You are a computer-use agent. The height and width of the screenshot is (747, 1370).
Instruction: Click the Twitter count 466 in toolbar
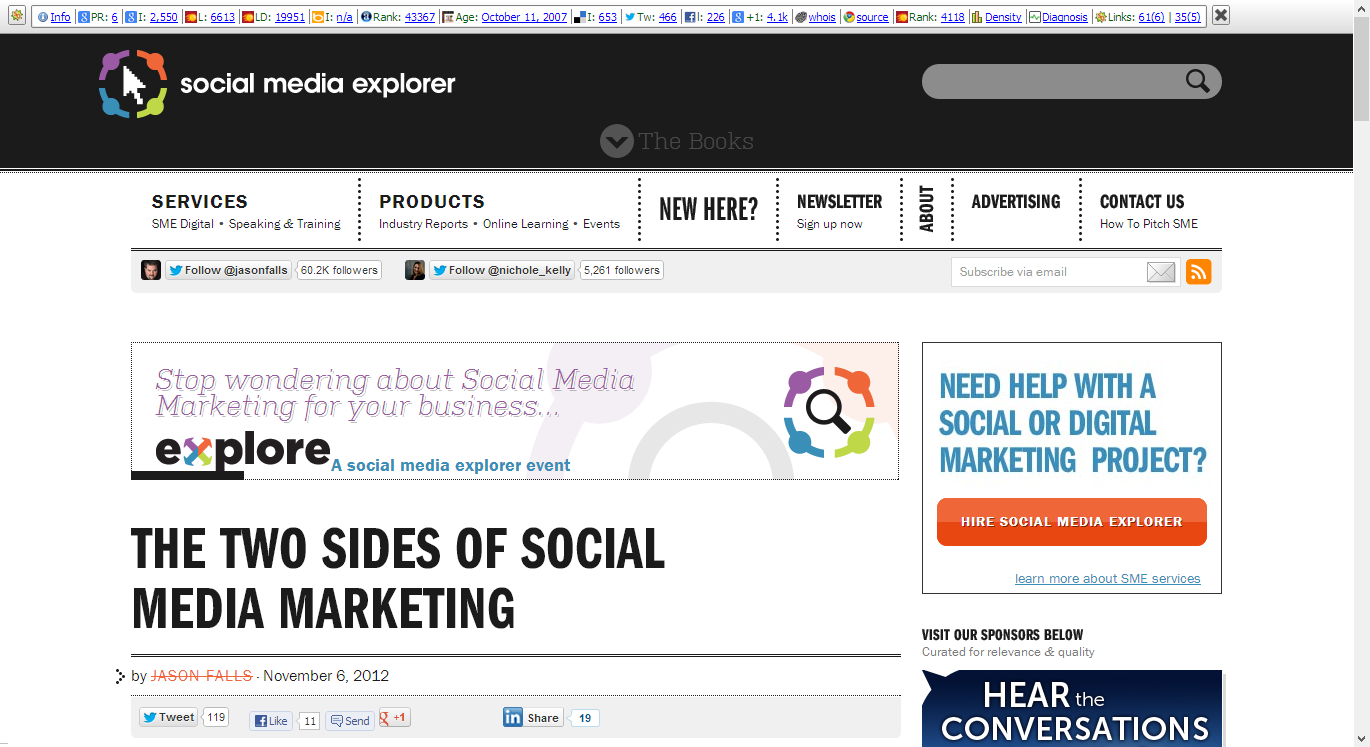668,17
